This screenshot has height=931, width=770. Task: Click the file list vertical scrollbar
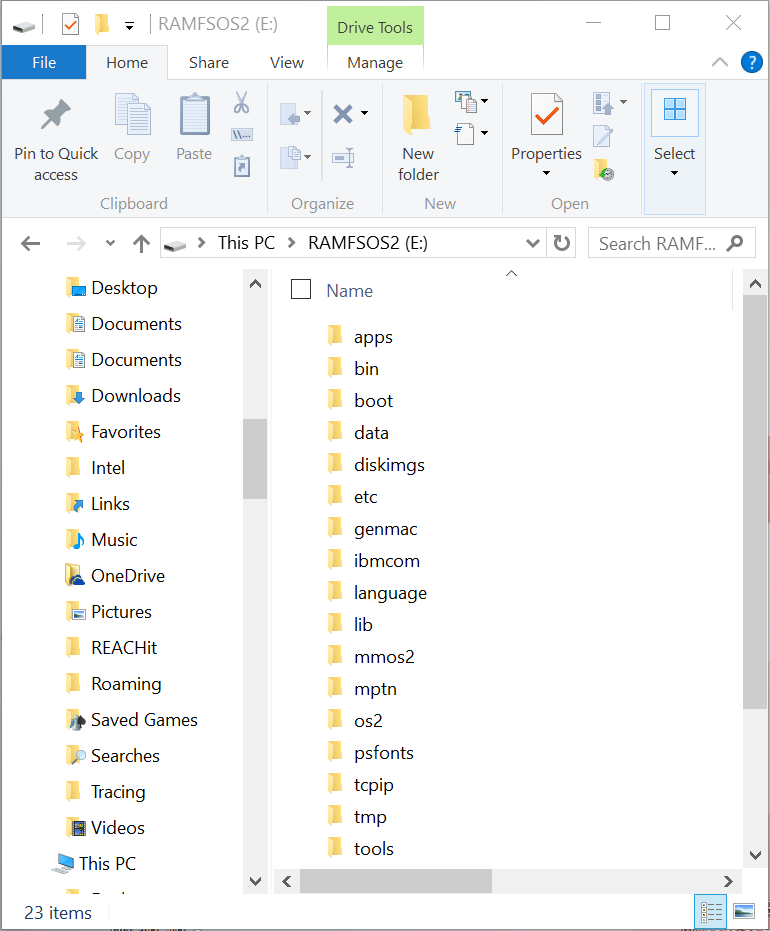(755, 501)
